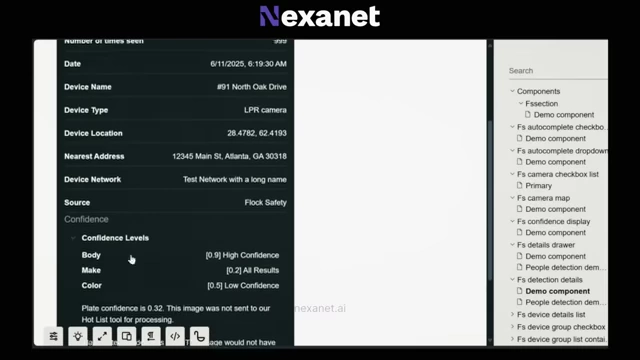Click Make value [0.2] All Results
Image resolution: width=640 pixels, height=360 pixels.
[253, 270]
